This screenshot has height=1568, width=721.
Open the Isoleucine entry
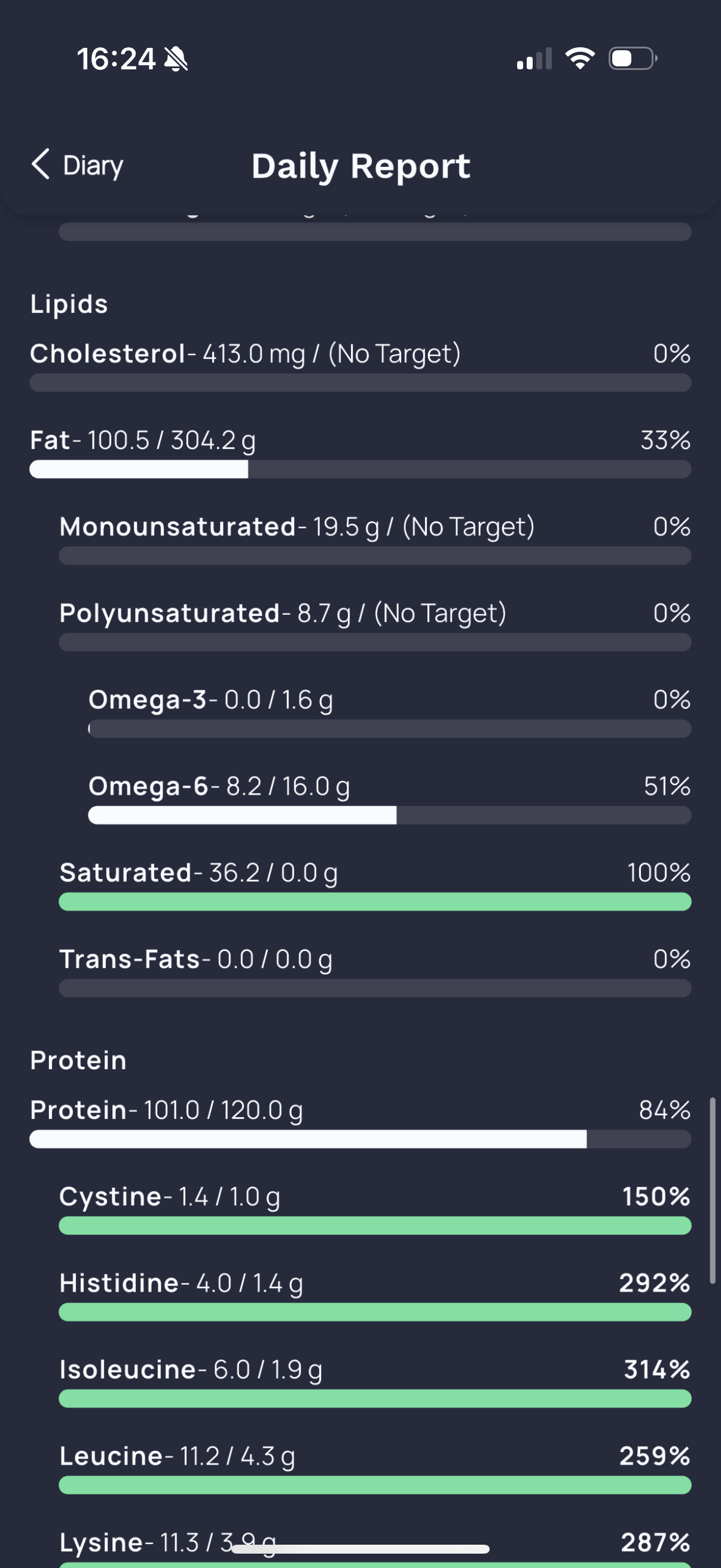click(x=375, y=1380)
